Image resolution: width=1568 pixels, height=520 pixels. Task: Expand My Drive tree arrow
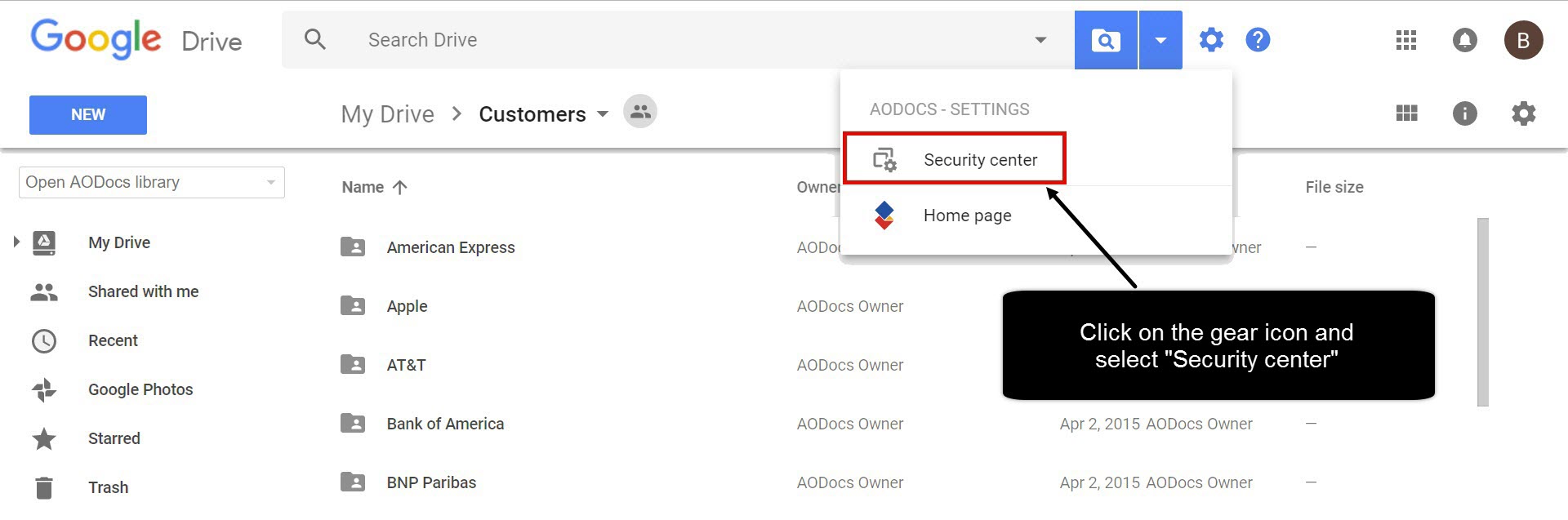16,242
